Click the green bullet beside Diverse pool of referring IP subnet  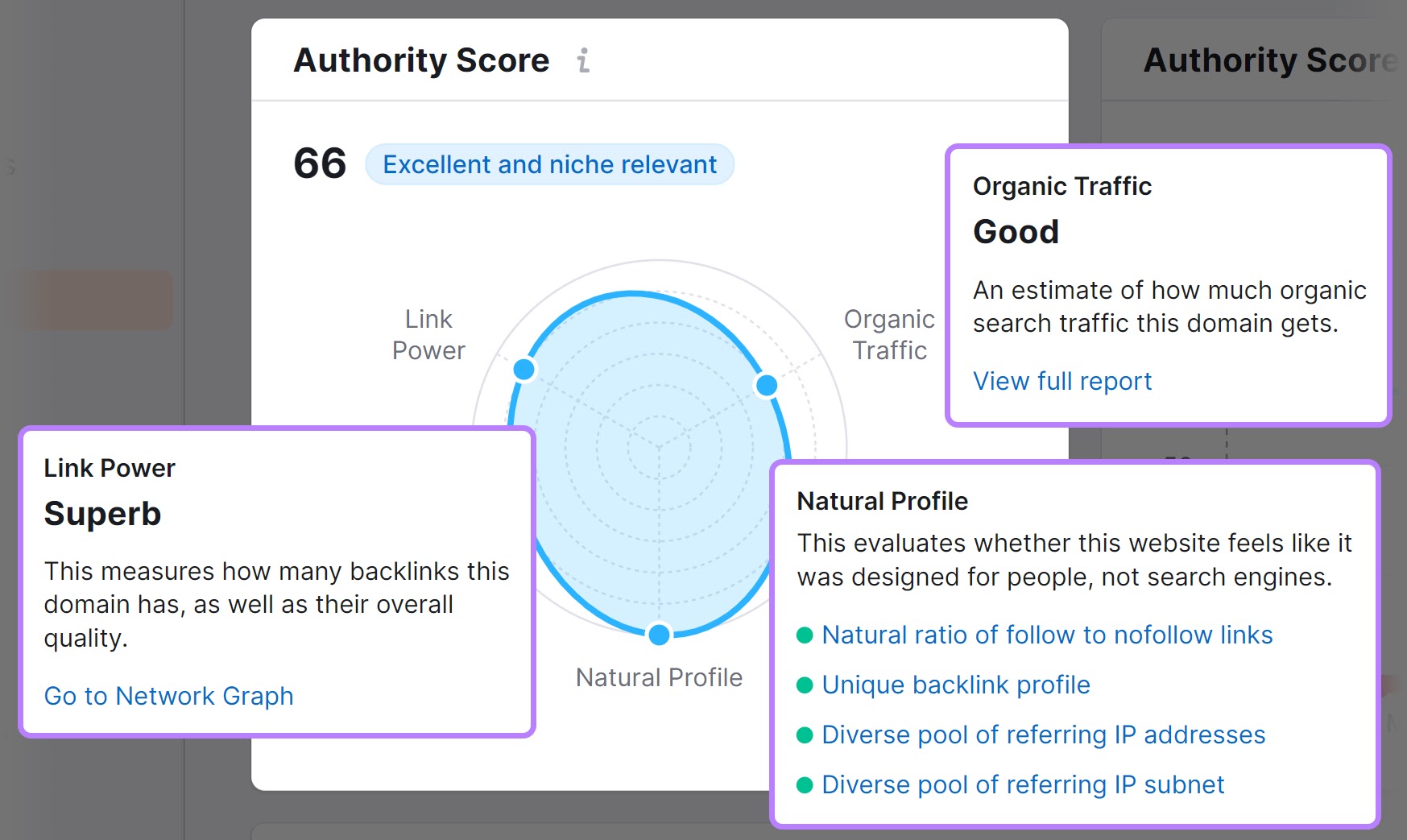(804, 785)
